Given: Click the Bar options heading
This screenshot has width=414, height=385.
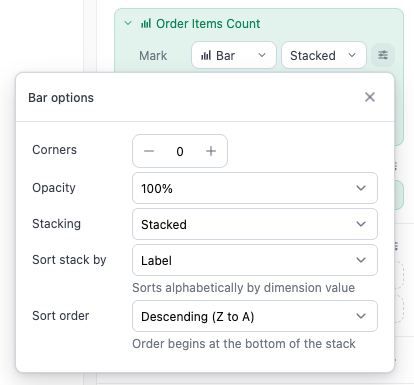Looking at the screenshot, I should (x=61, y=98).
